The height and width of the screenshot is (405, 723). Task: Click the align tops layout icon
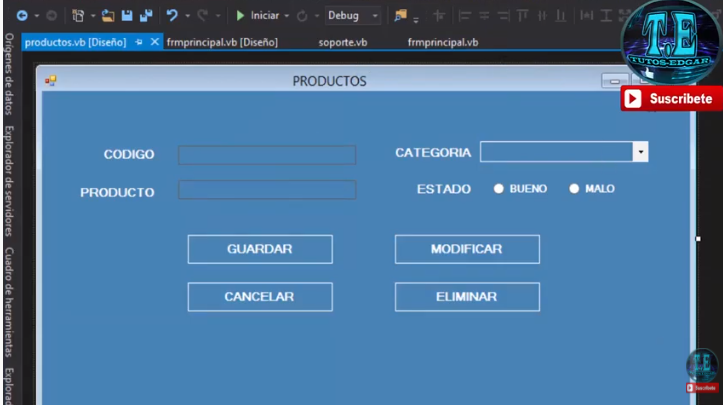tap(522, 16)
